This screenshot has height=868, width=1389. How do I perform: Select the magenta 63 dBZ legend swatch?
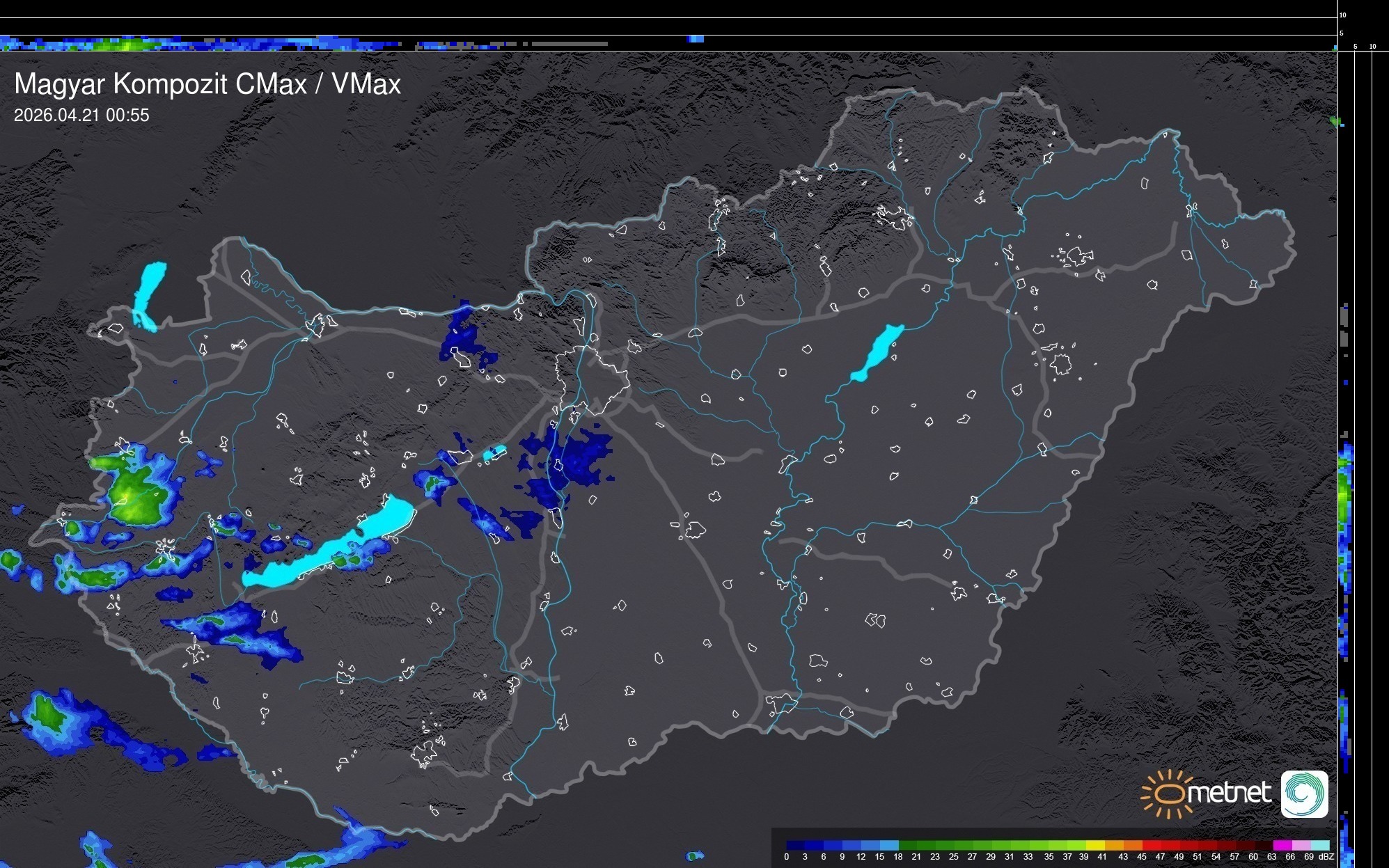tap(1281, 845)
